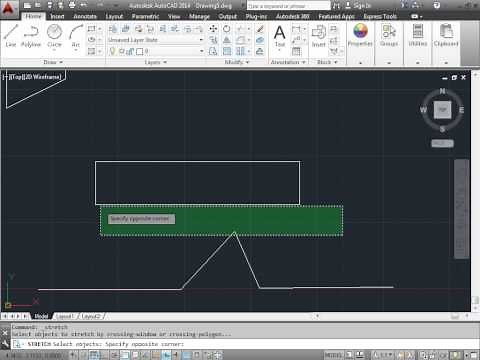
Task: Select the Rotate tool
Action: (227, 29)
